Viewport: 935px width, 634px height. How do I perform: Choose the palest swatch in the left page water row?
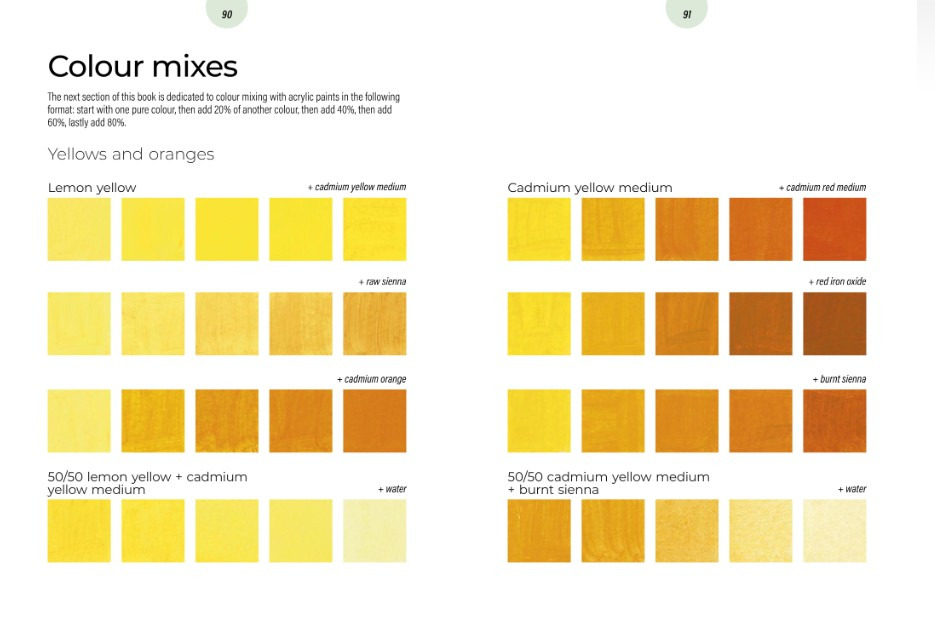click(374, 531)
